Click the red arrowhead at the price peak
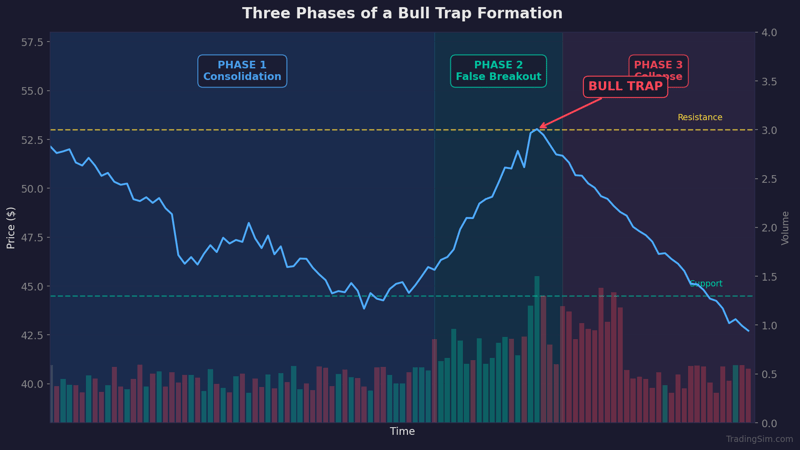 pyautogui.click(x=541, y=128)
